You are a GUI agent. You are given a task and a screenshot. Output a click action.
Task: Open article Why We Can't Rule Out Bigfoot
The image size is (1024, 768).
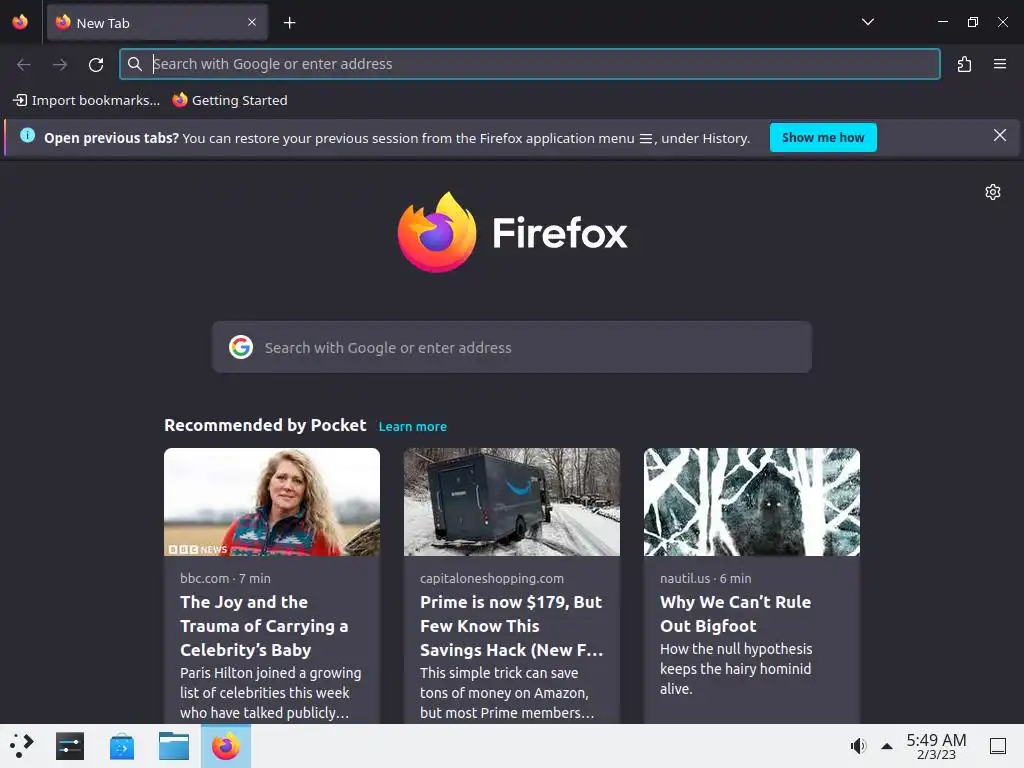click(735, 614)
